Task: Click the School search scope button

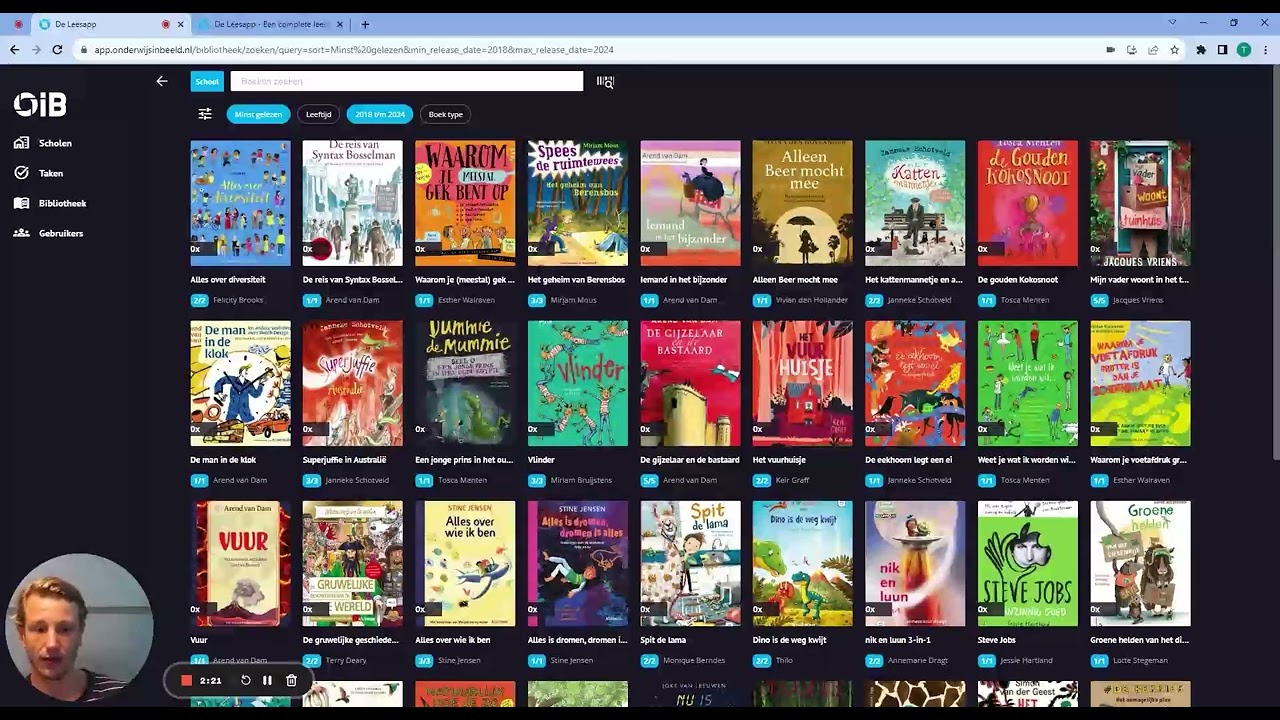Action: (x=207, y=82)
